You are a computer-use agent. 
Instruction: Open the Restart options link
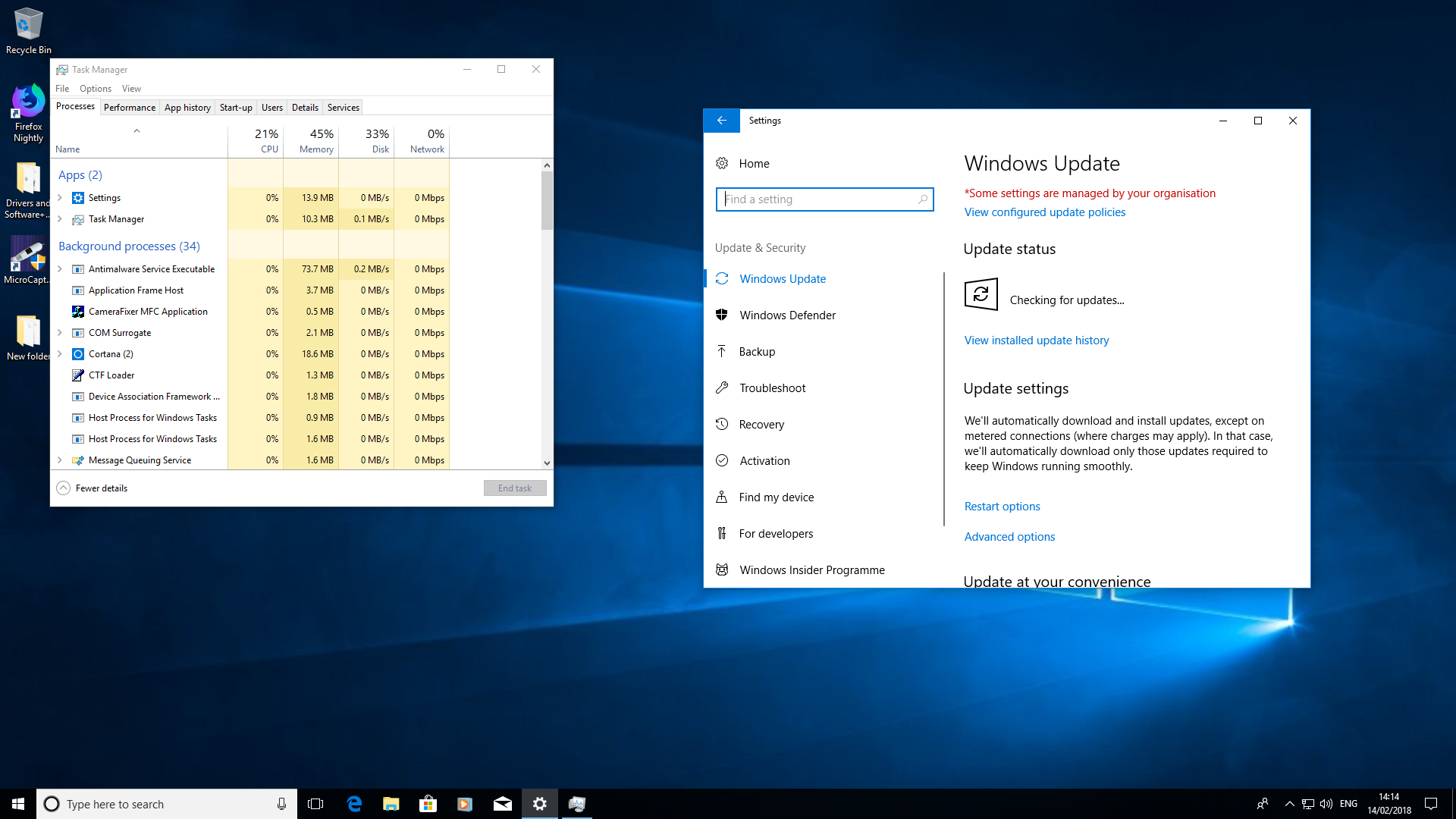(1002, 507)
